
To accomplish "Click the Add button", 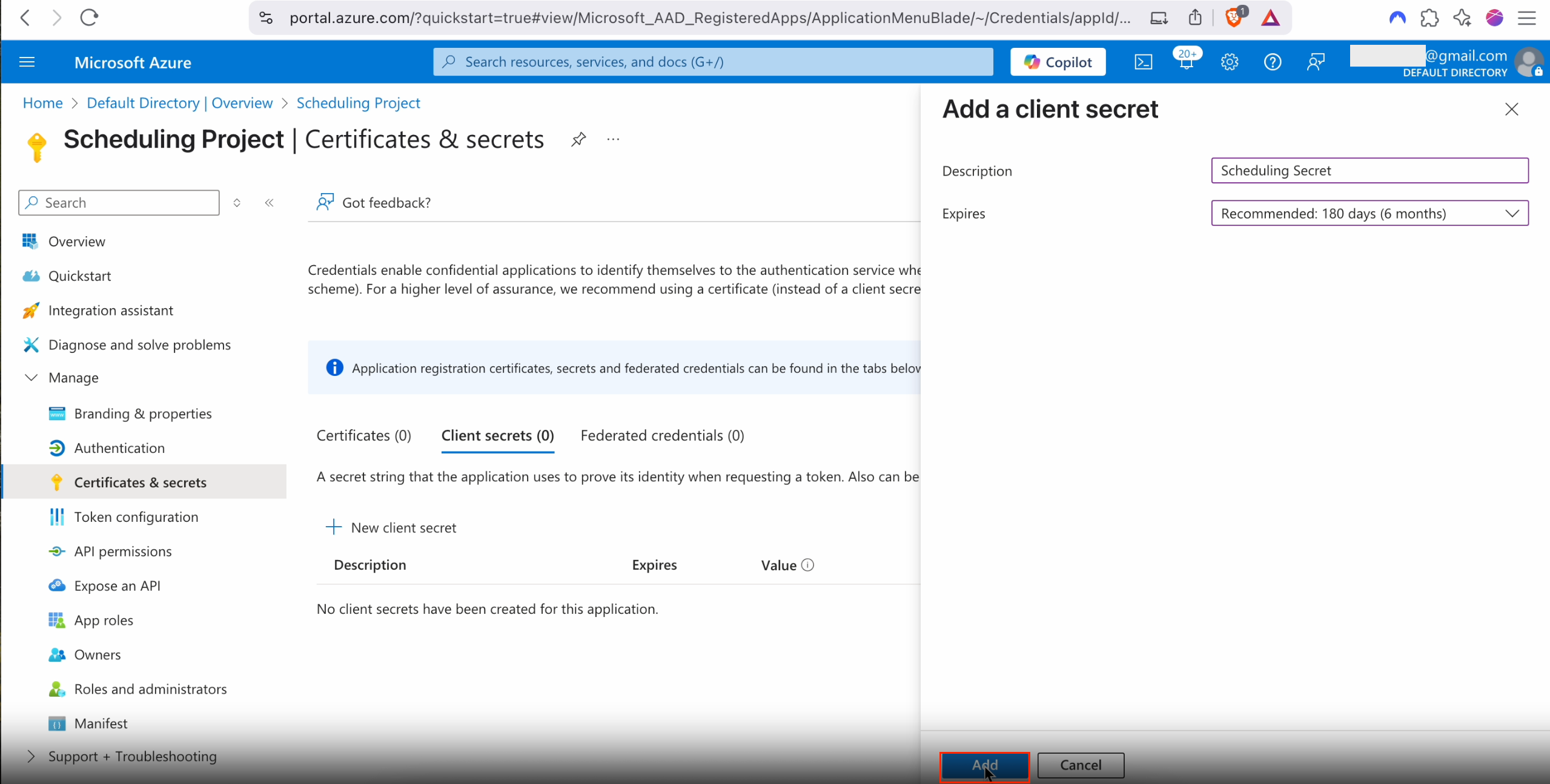I will [x=984, y=765].
